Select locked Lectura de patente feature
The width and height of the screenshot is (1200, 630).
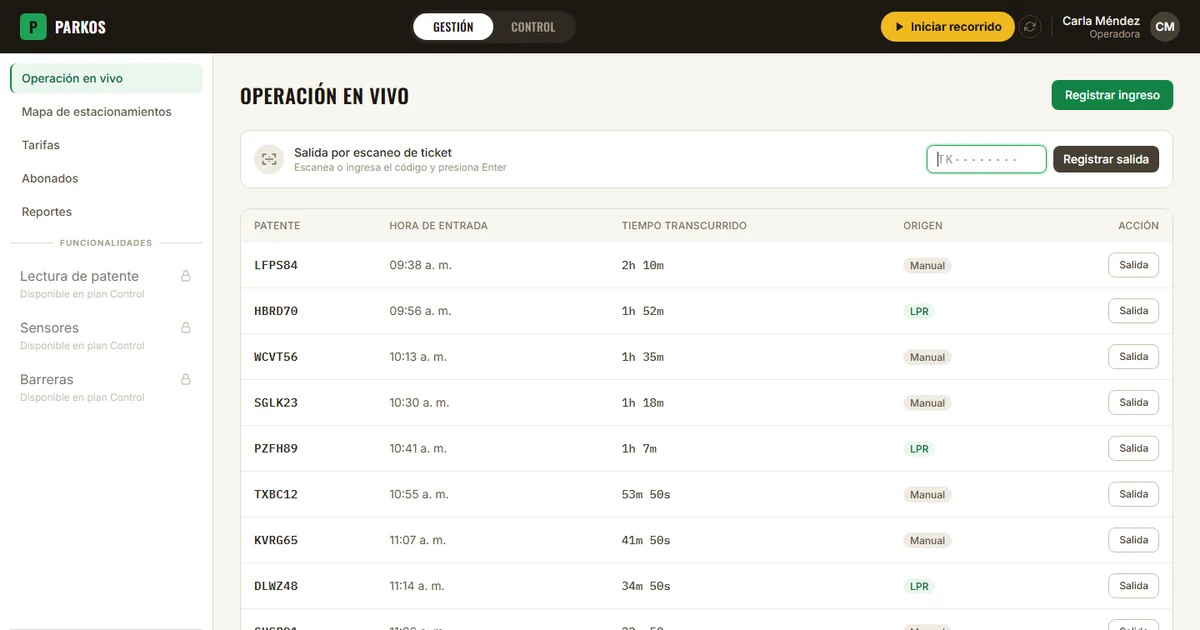pyautogui.click(x=106, y=284)
